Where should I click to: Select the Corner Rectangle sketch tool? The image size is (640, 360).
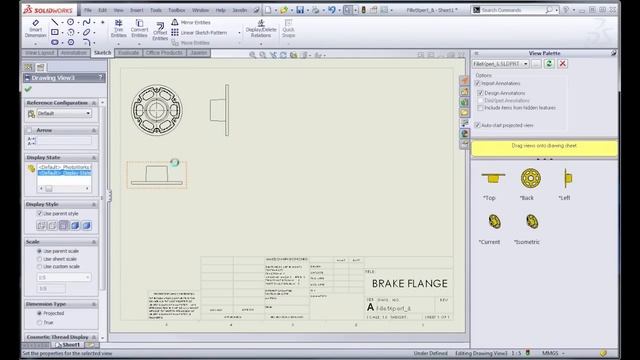click(x=55, y=32)
